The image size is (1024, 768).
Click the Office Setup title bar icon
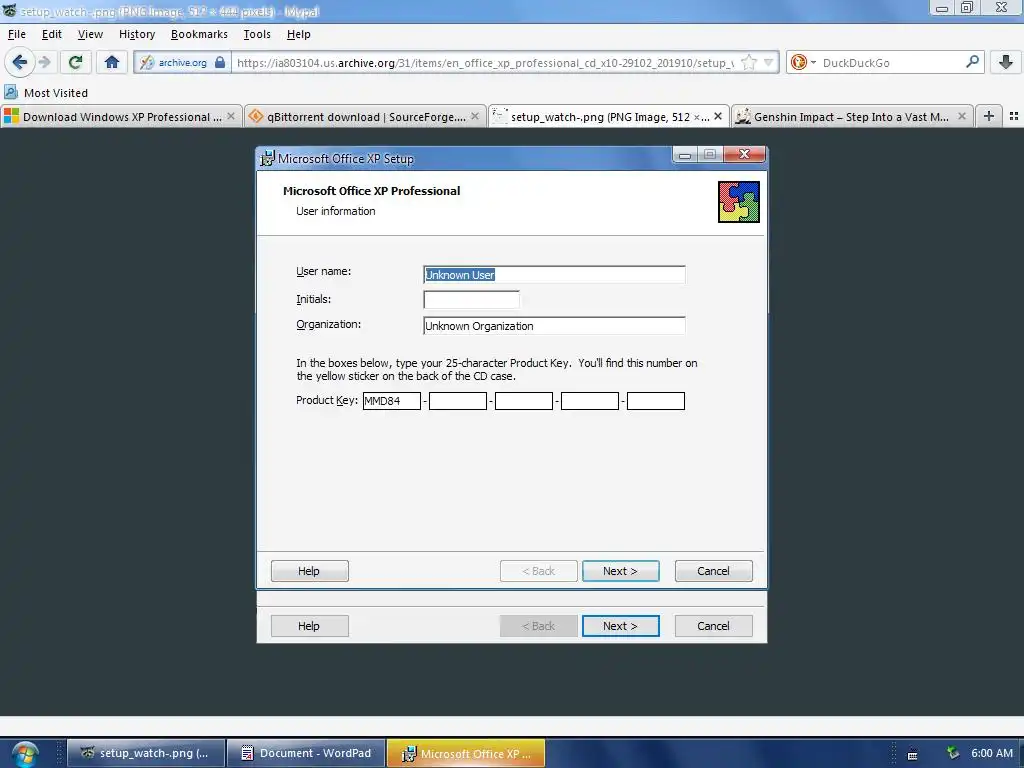coord(267,158)
